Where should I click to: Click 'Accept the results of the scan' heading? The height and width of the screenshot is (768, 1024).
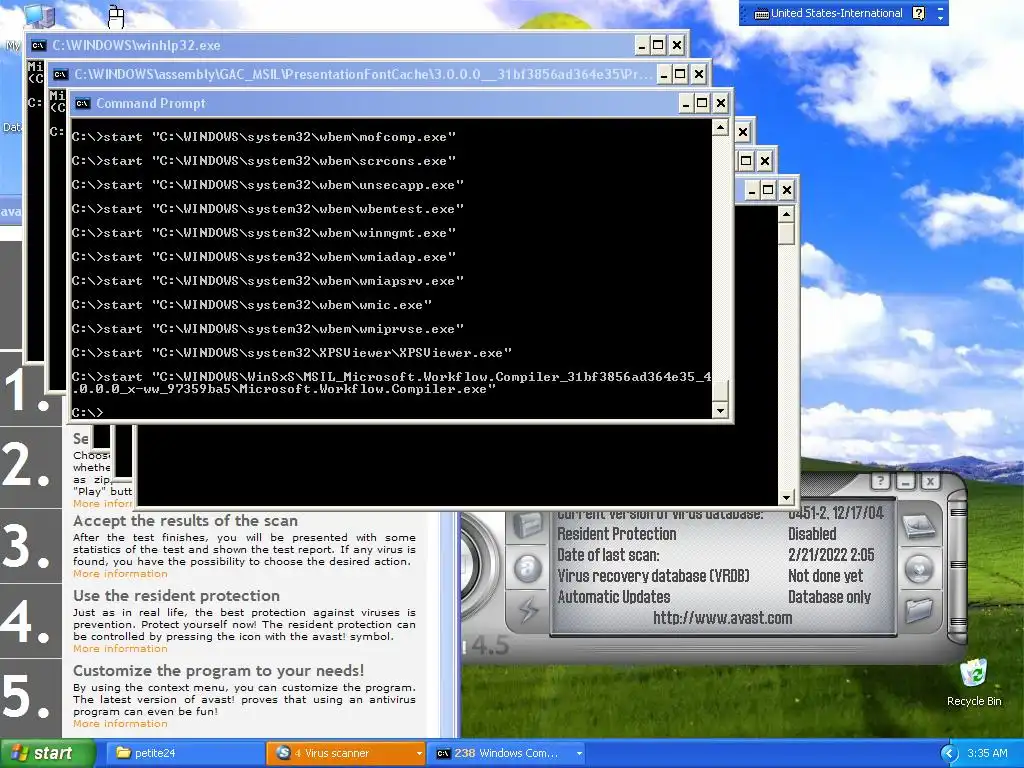[185, 521]
